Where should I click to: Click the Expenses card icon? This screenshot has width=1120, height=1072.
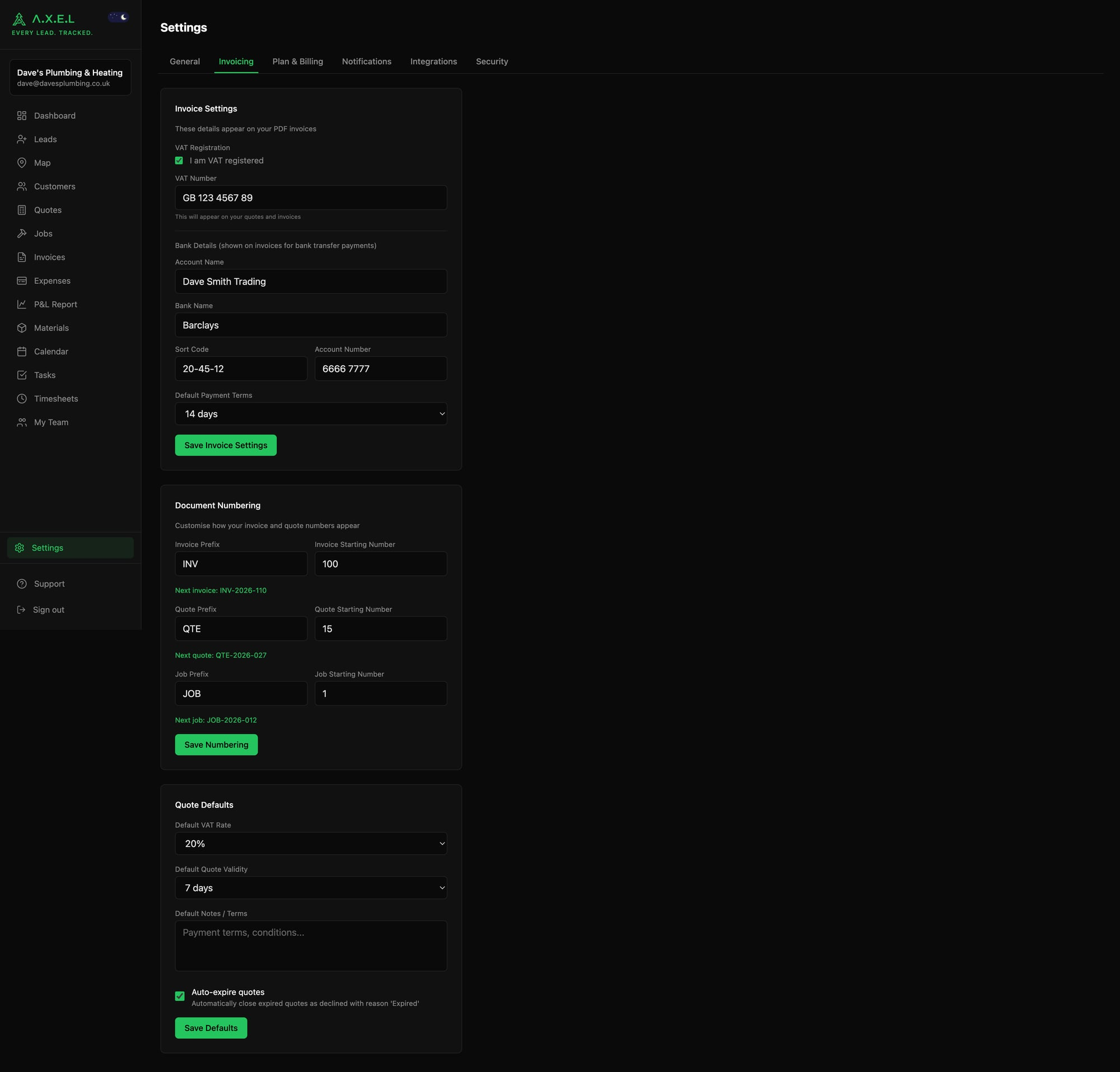click(x=22, y=281)
